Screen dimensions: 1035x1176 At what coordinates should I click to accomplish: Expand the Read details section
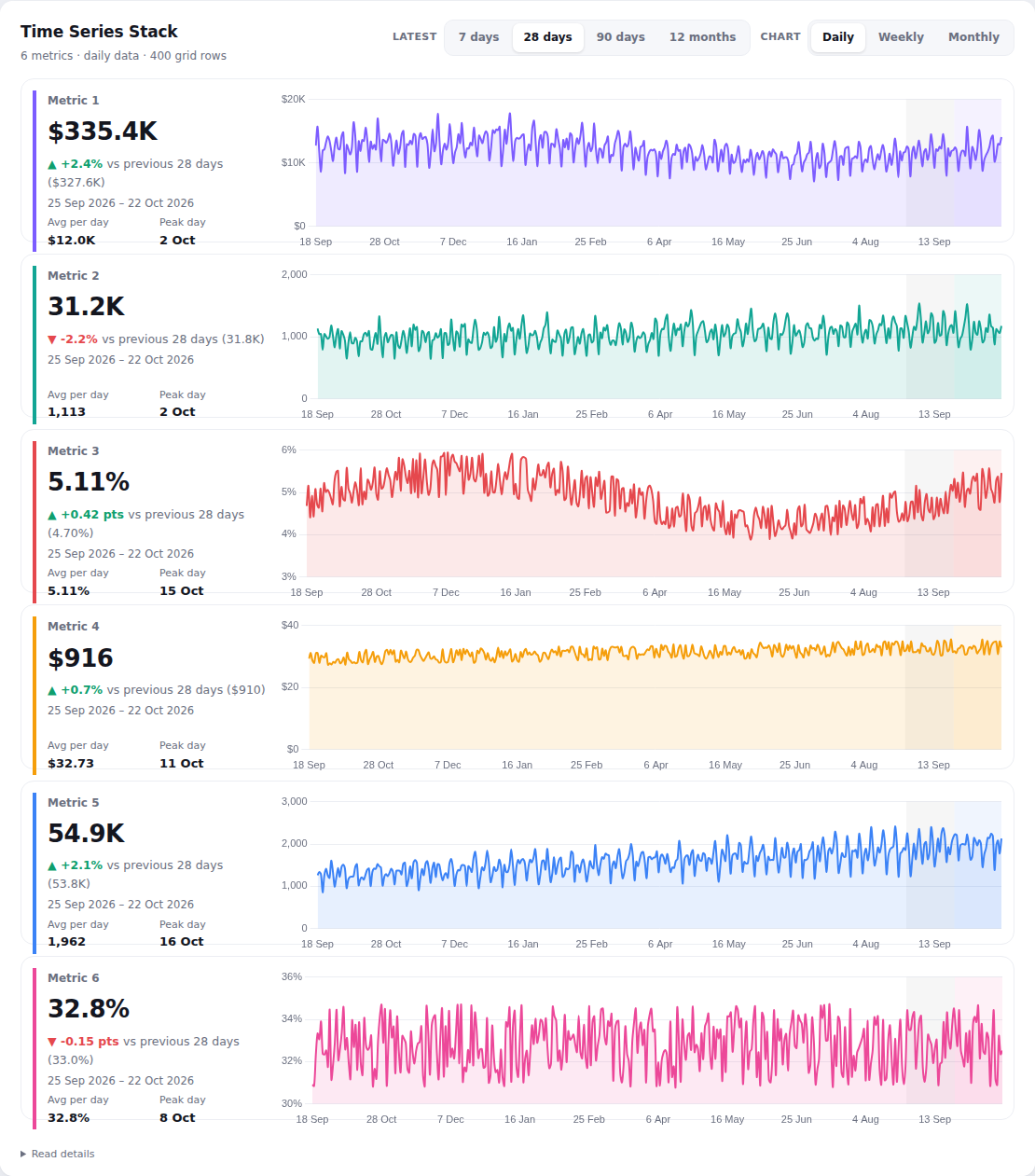click(x=58, y=1154)
